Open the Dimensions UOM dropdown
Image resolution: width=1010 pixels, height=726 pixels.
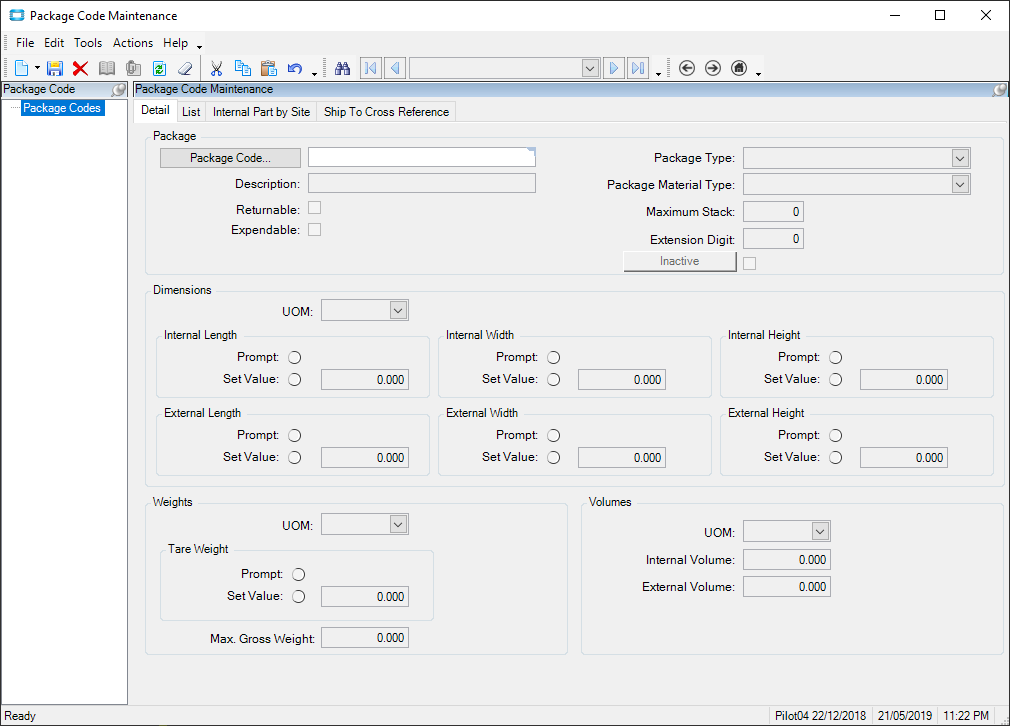[x=398, y=310]
